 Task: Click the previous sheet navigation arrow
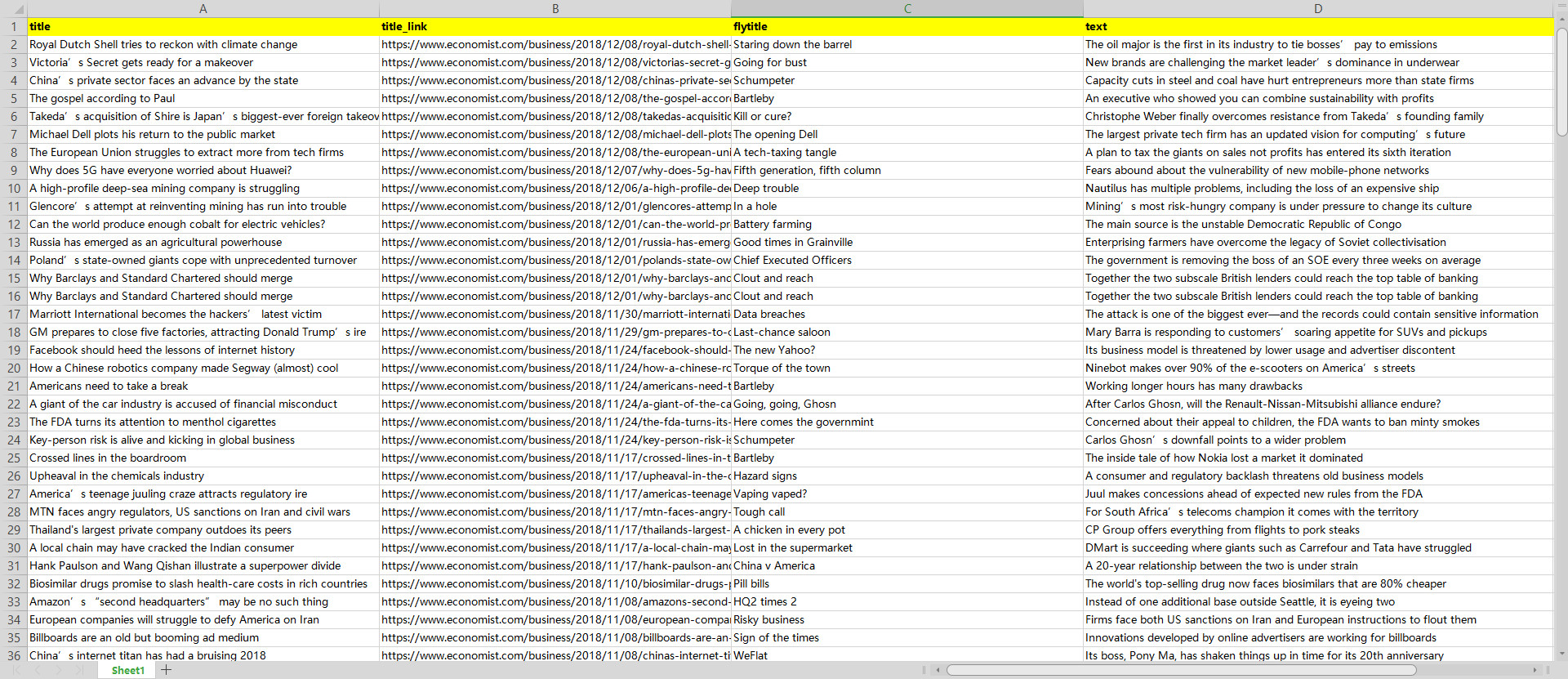(x=38, y=670)
